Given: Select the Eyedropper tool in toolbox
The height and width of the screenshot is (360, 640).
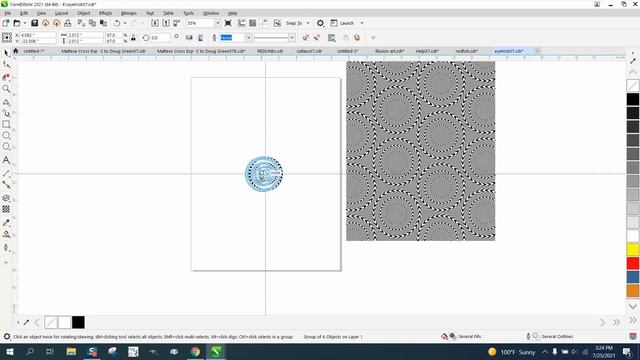Looking at the screenshot, I should pos(6,223).
